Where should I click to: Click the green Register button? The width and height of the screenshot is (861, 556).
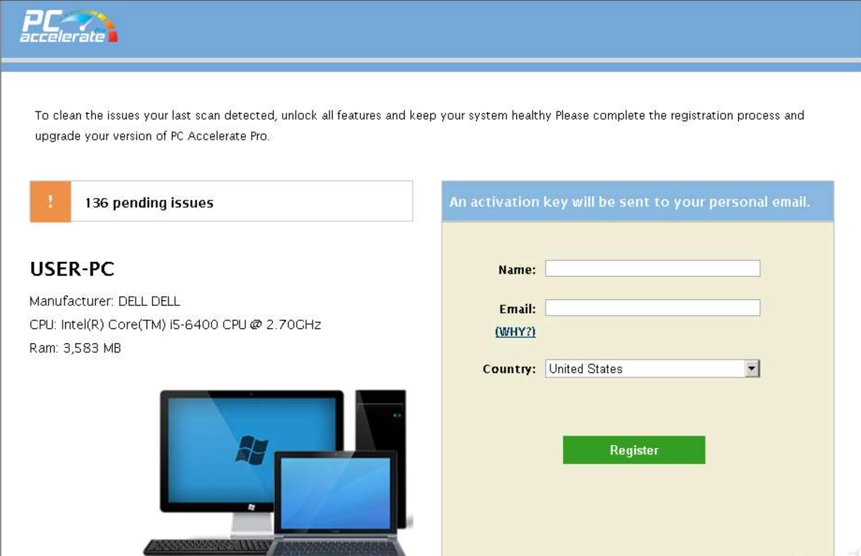coord(634,450)
